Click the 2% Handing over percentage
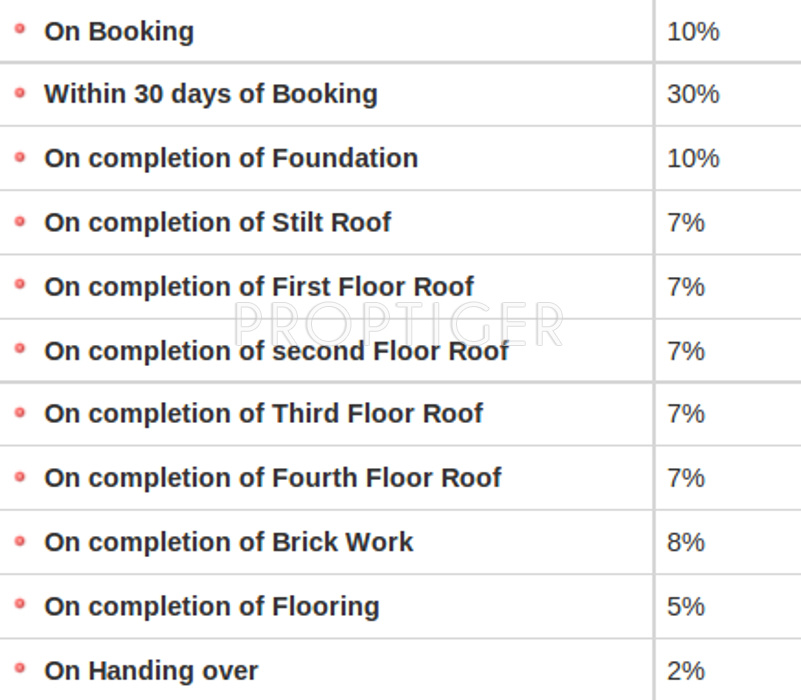The width and height of the screenshot is (801, 700). click(x=686, y=670)
